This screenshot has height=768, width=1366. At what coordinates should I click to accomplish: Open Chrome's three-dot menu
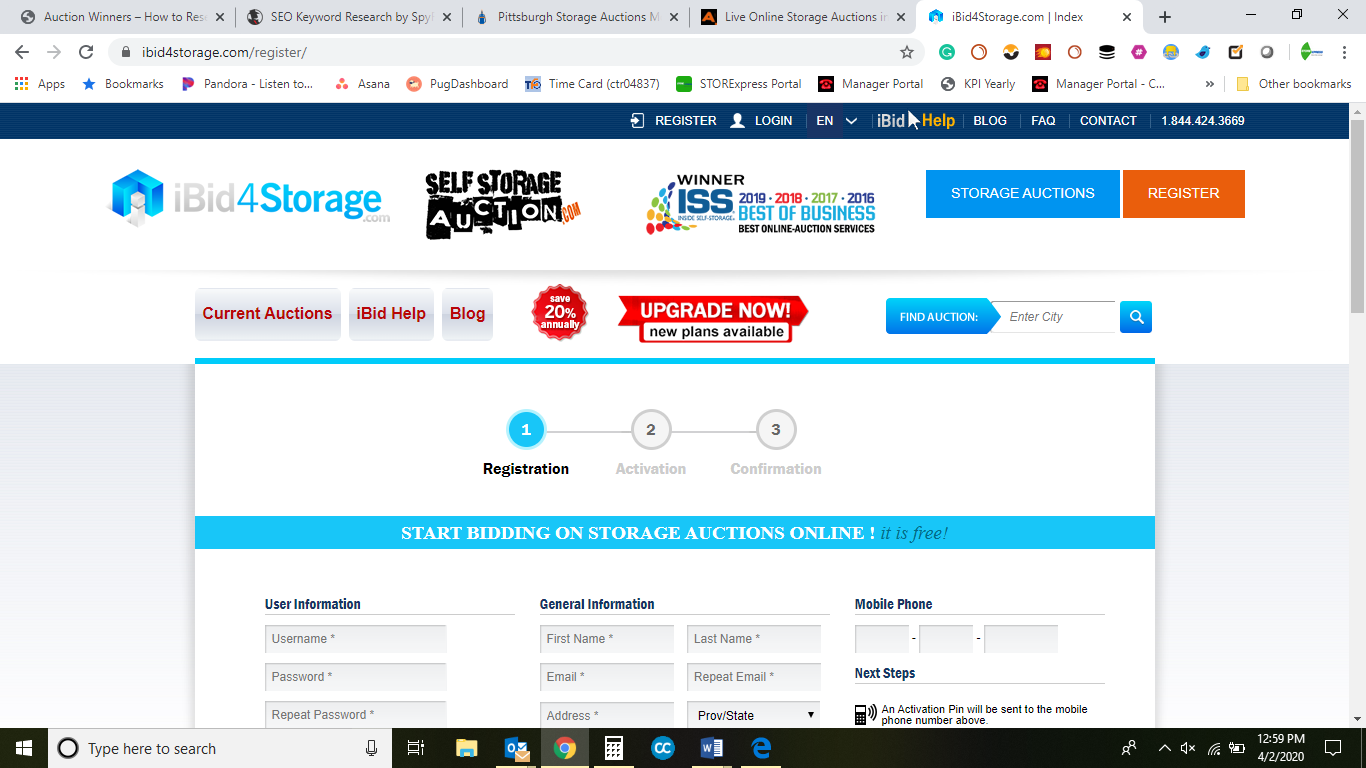click(1344, 52)
